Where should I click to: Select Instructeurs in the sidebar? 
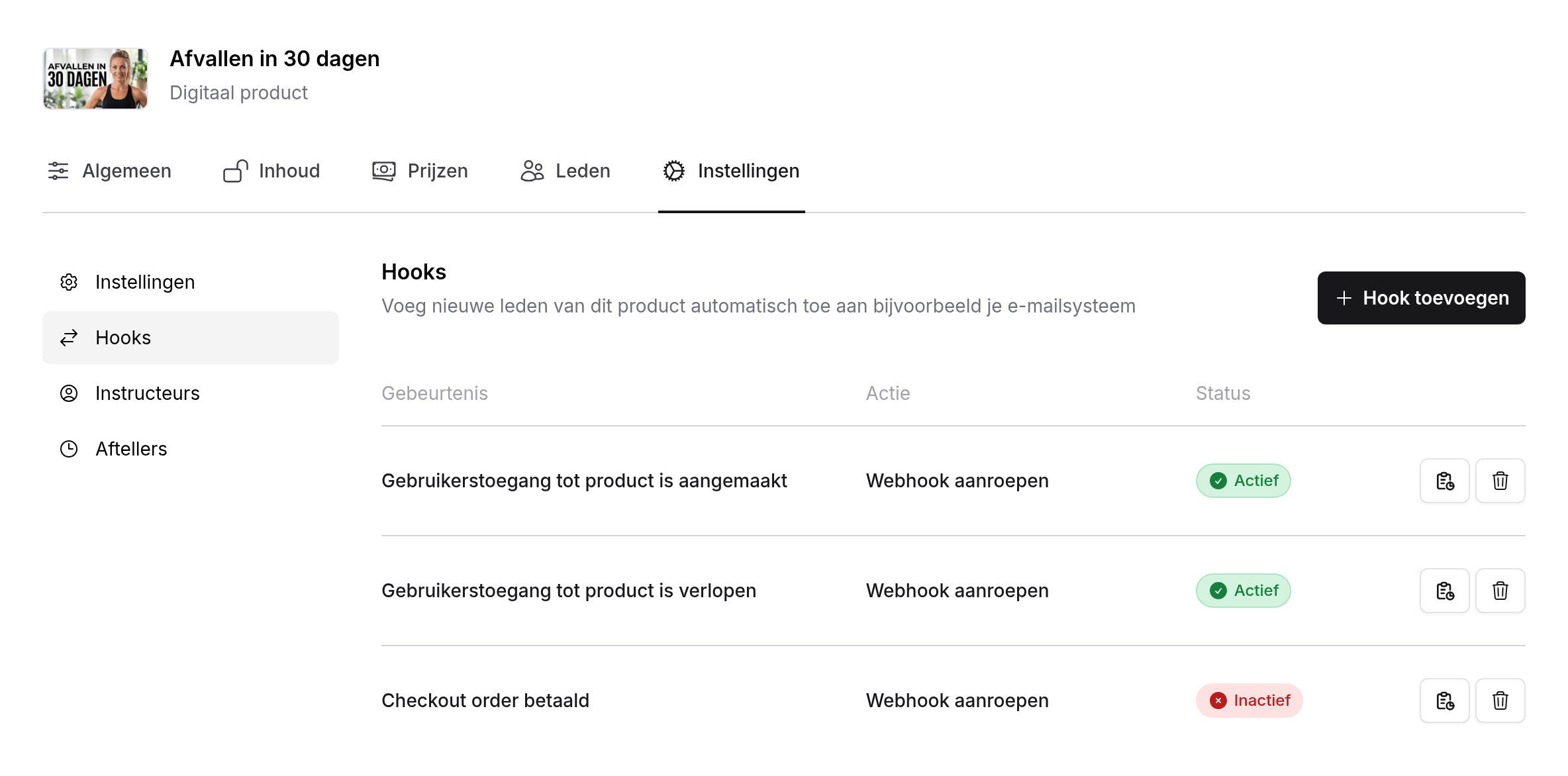point(191,393)
